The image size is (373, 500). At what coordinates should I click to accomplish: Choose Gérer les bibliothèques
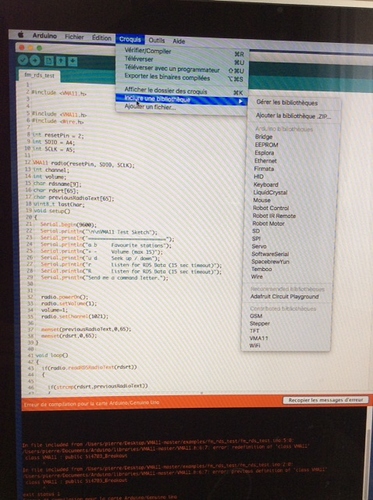[287, 103]
